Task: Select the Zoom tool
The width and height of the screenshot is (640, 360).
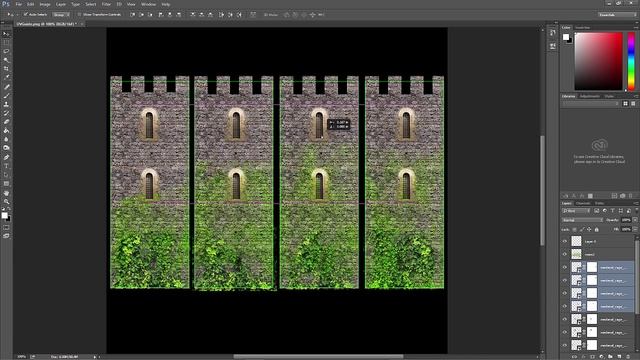Action: tap(6, 201)
